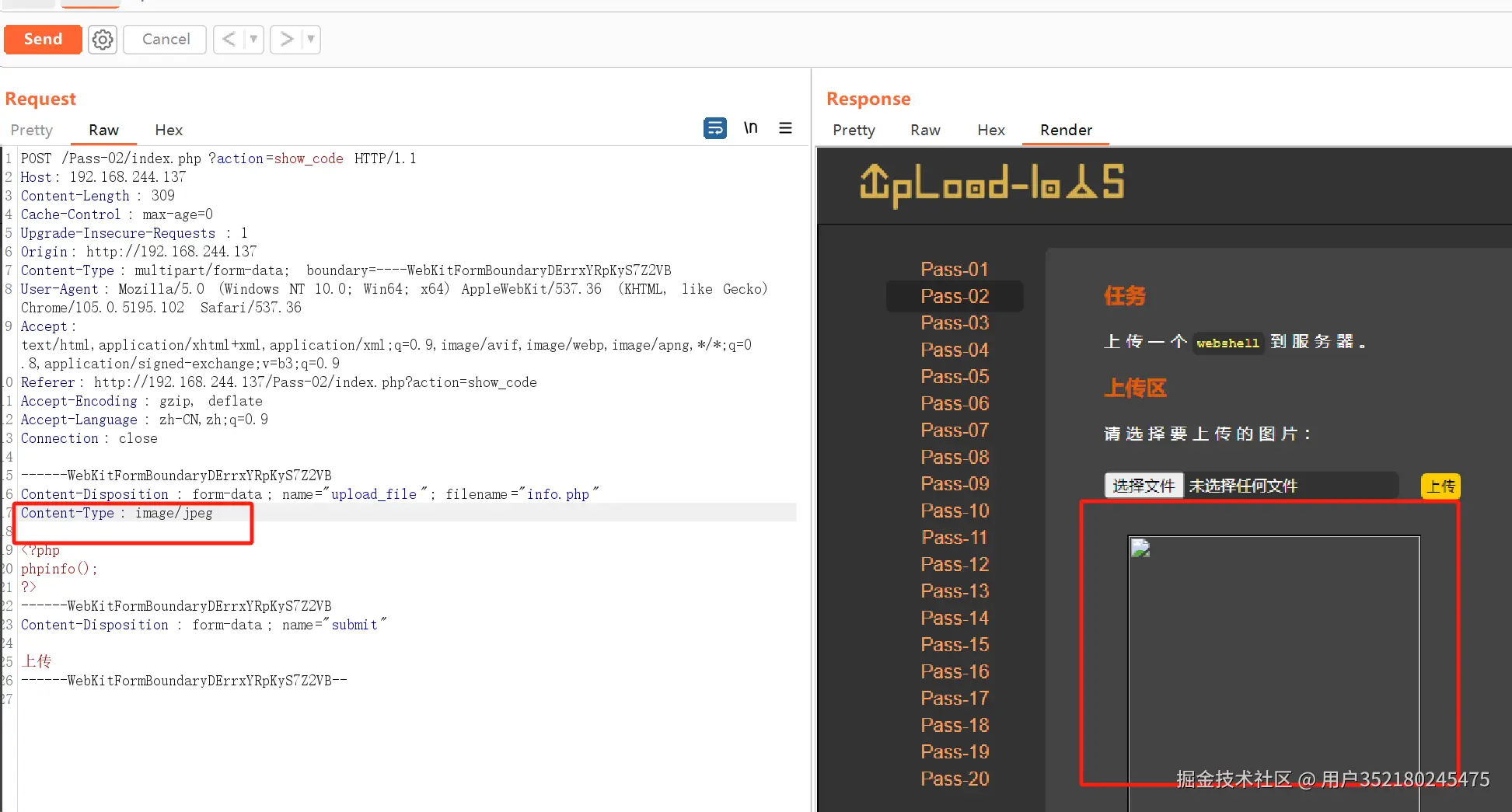Screen dimensions: 1512x812
Task: Switch Request view to Pretty tab
Action: 32,130
